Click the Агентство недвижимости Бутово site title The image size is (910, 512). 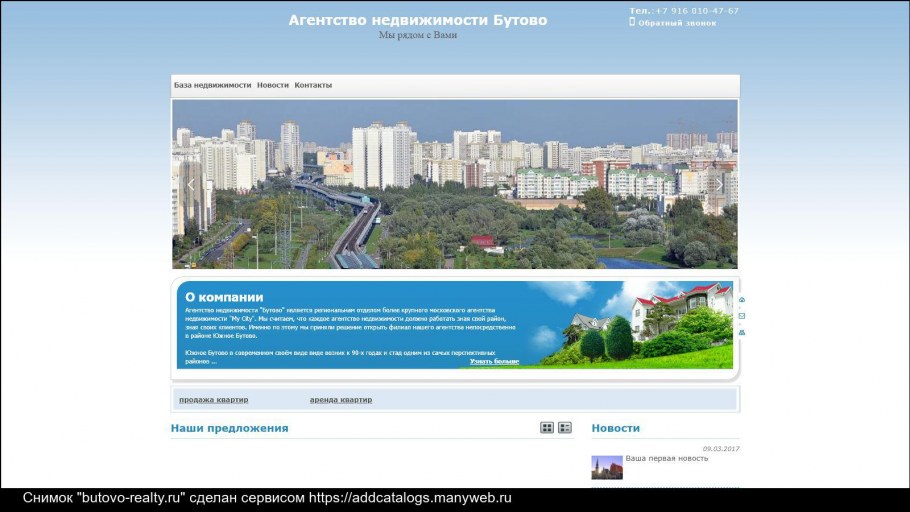pos(418,20)
